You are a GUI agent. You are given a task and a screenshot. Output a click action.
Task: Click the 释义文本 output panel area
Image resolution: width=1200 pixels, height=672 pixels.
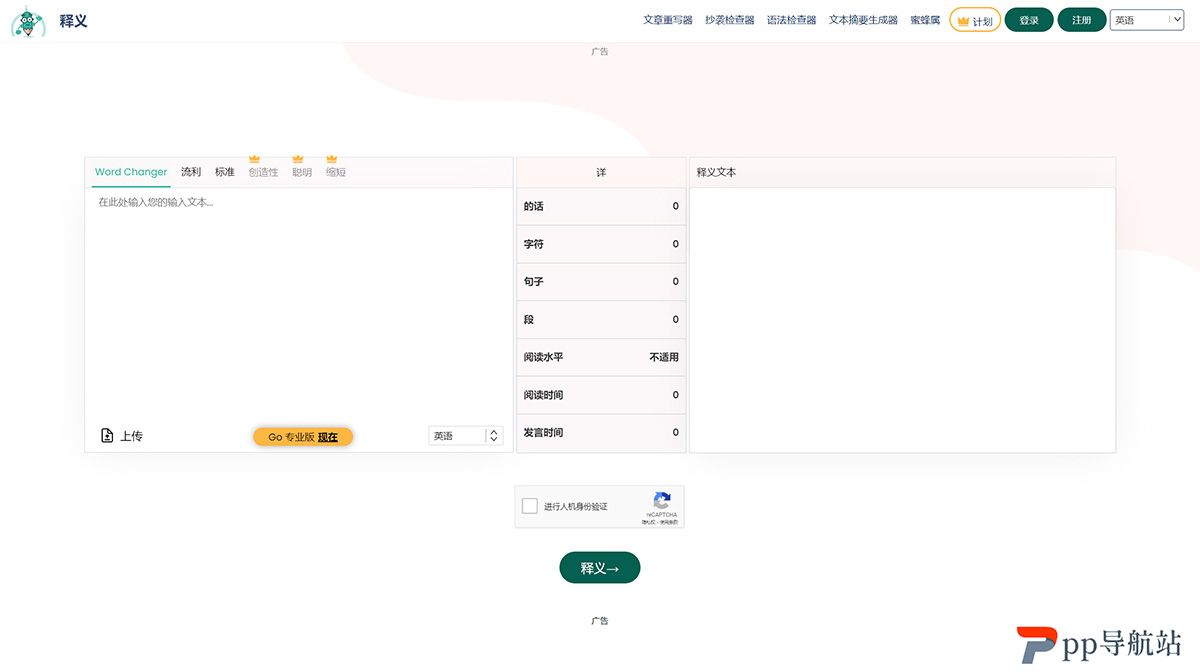point(902,320)
